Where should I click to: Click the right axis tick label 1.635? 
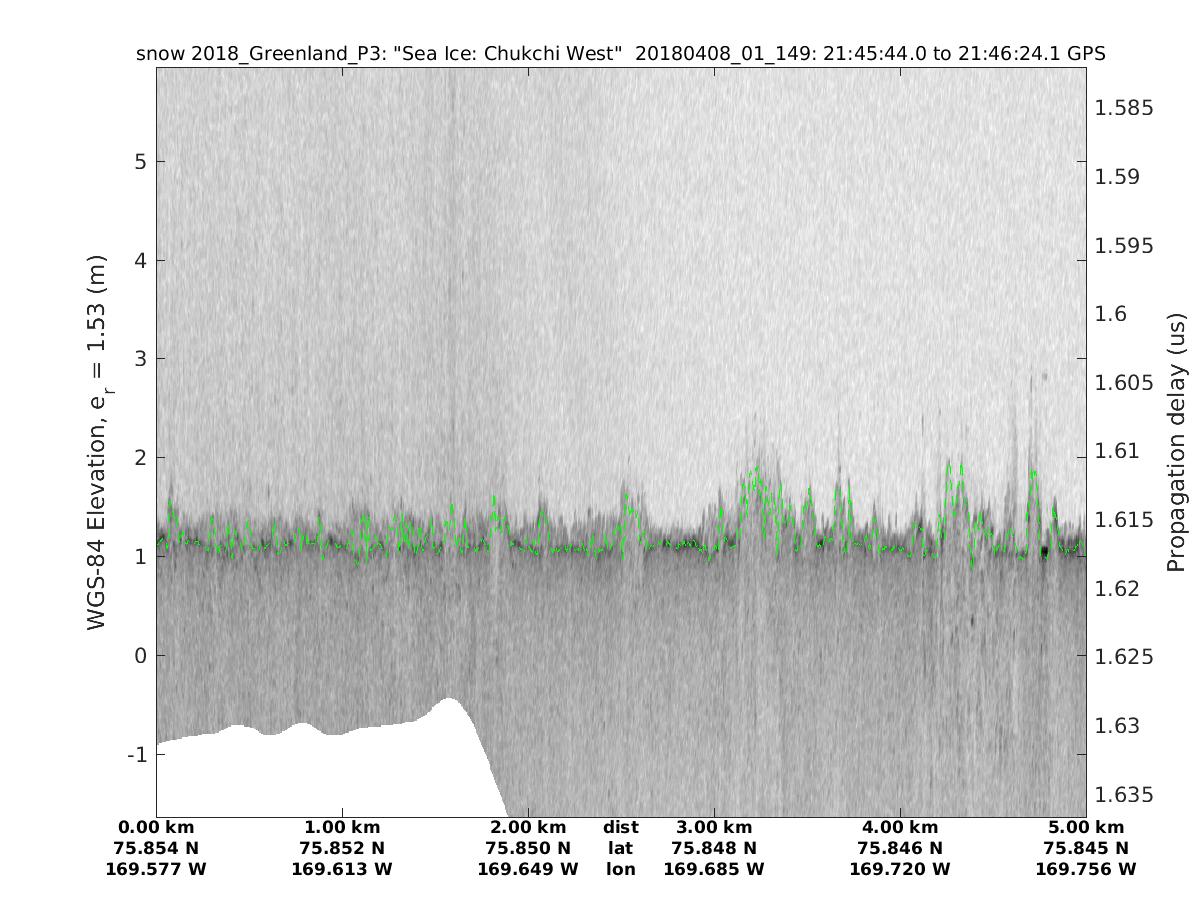(x=1125, y=795)
